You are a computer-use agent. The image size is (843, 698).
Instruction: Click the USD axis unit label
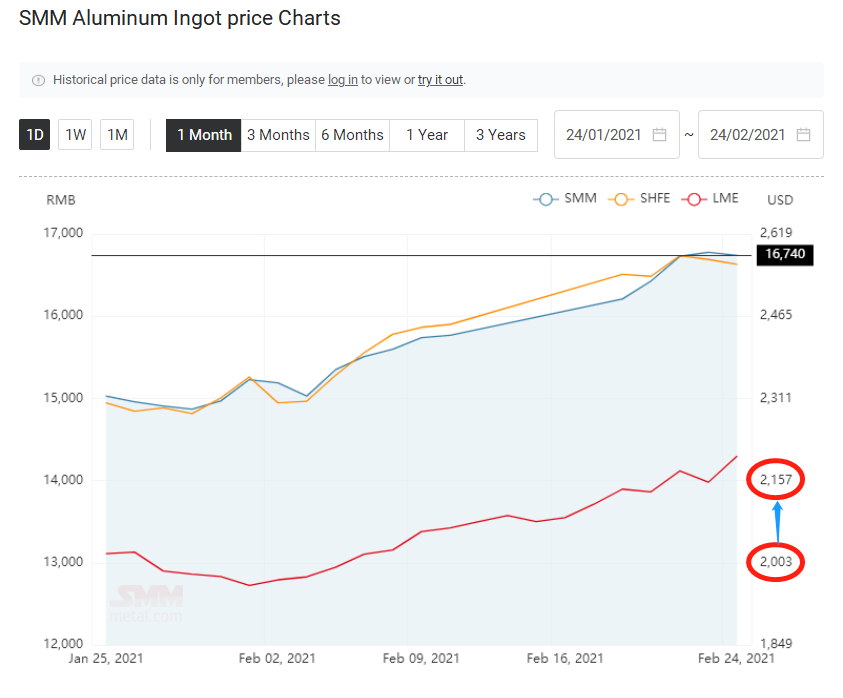tap(780, 201)
